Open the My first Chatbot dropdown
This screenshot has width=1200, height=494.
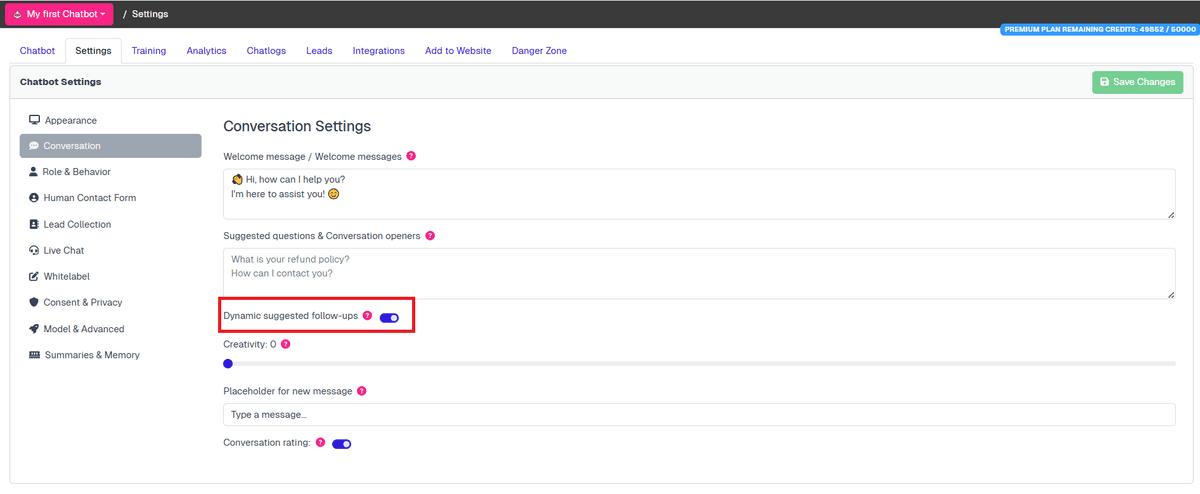pos(60,14)
